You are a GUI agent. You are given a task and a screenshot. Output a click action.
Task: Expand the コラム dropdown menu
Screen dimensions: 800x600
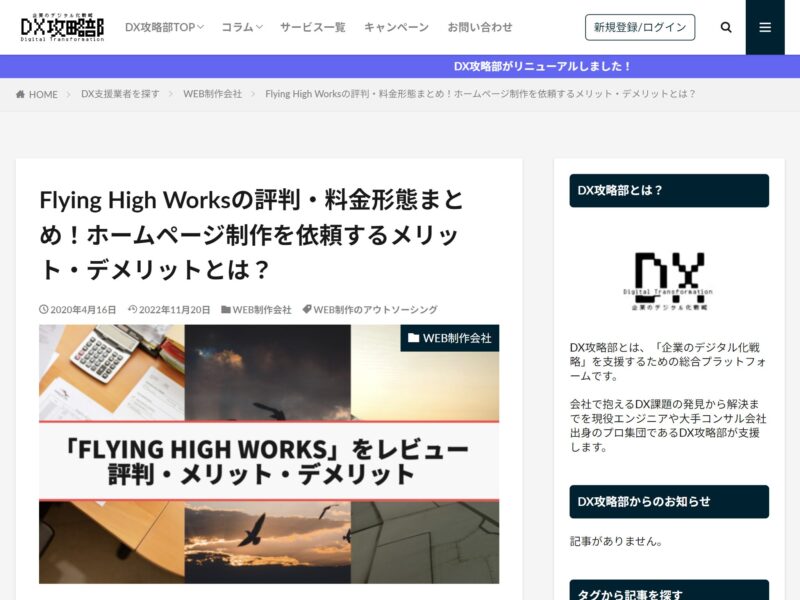(x=242, y=27)
